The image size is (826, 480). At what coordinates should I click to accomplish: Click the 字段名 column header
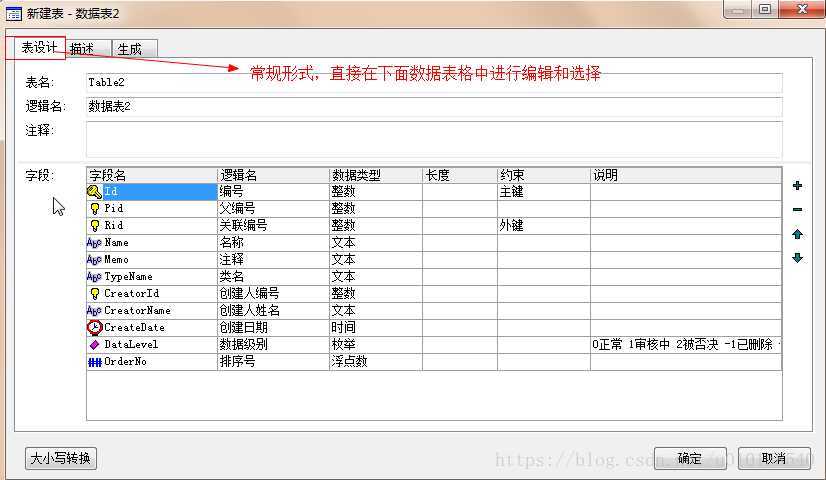[x=152, y=175]
